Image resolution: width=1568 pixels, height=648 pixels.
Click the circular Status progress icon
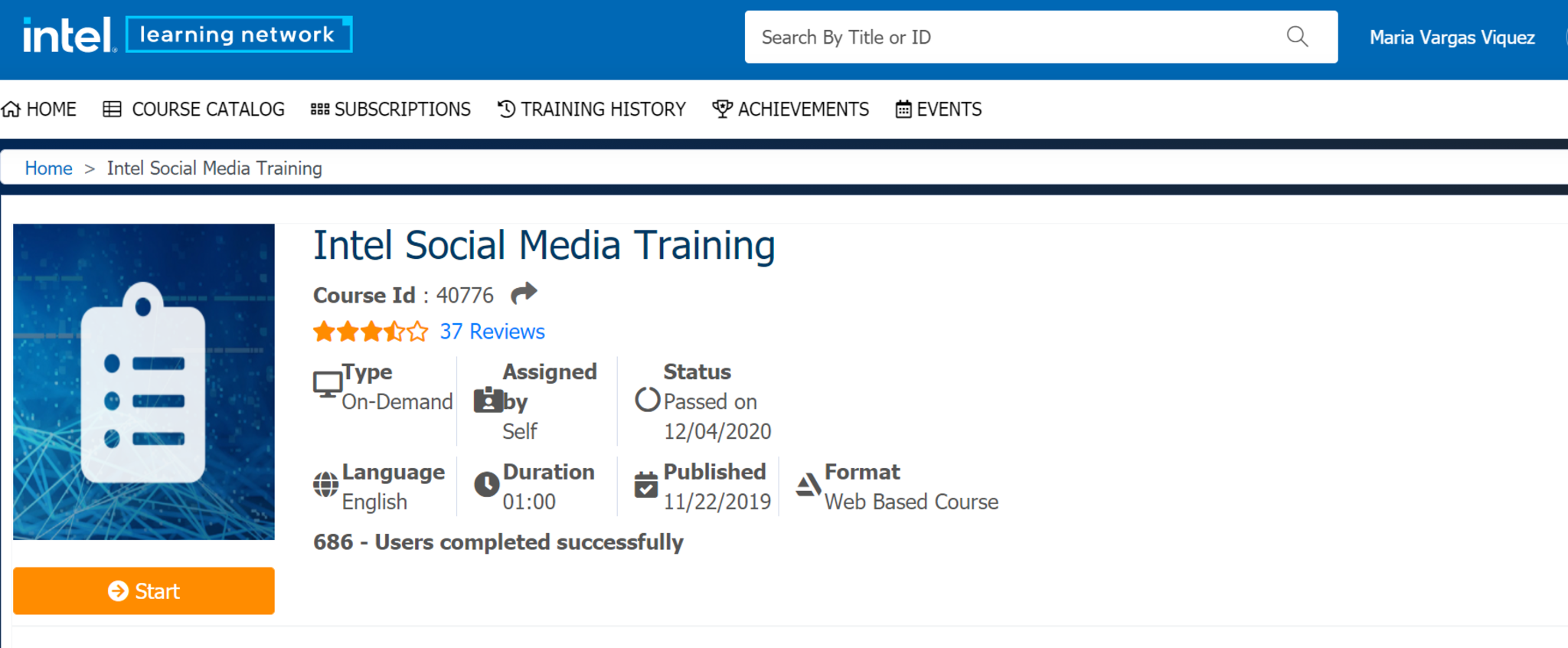pos(647,400)
